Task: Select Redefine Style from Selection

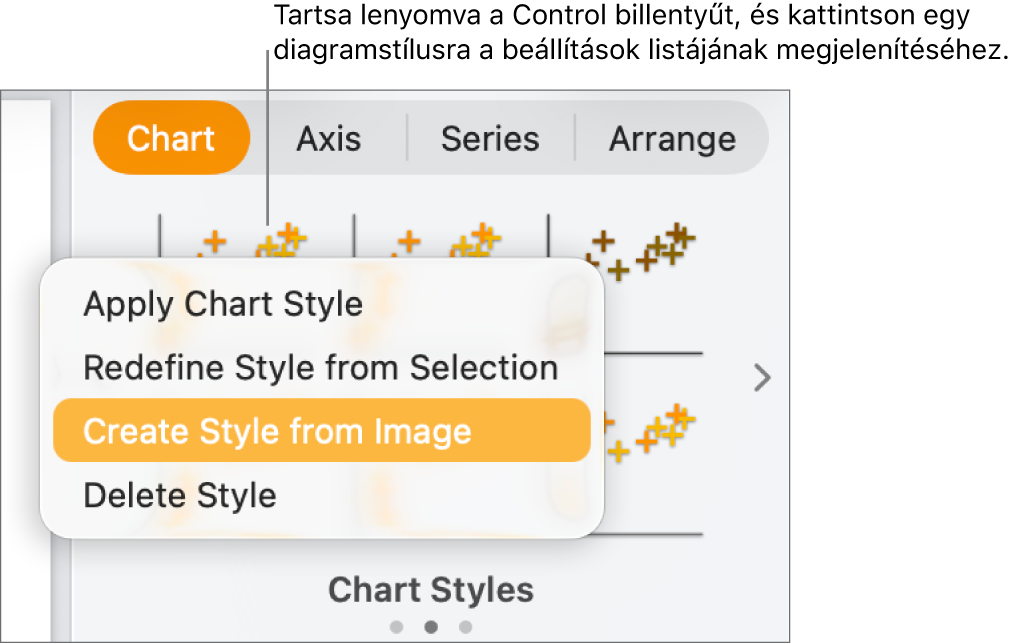Action: [320, 367]
